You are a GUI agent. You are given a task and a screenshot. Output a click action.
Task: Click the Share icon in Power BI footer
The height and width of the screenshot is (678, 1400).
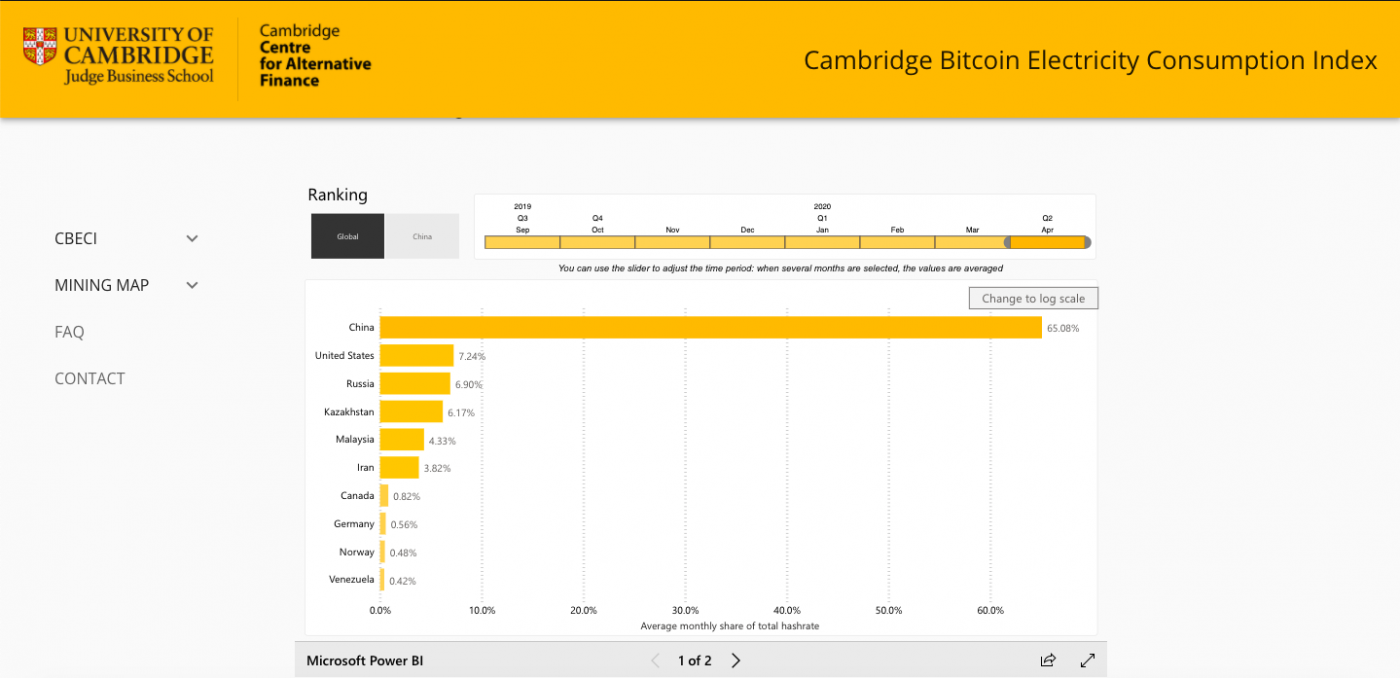coord(1047,660)
